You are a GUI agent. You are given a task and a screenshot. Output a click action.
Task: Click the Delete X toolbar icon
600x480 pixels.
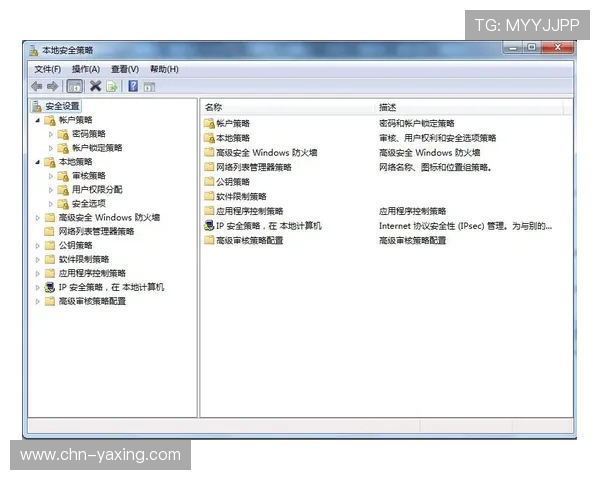95,87
